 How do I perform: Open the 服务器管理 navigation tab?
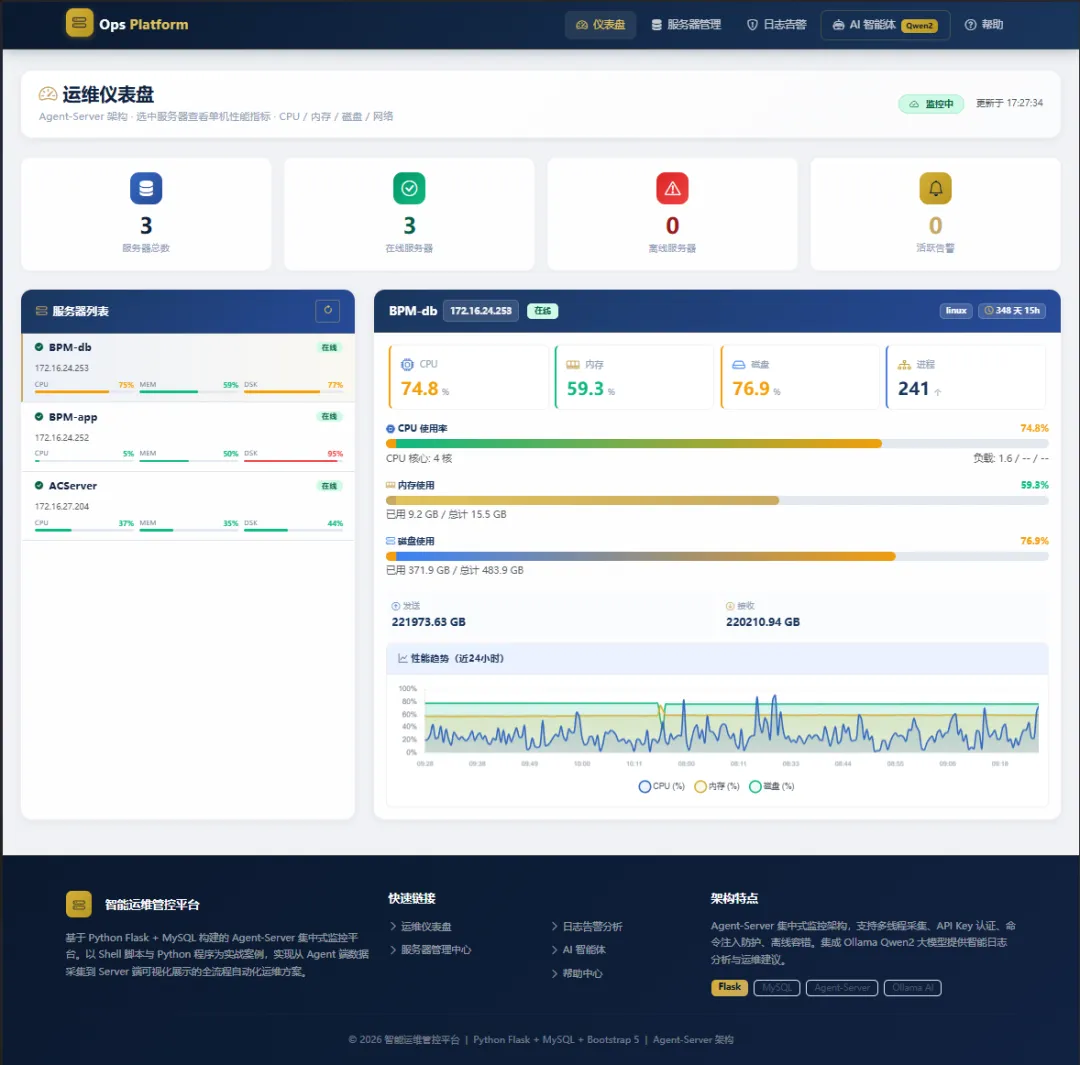tap(686, 25)
